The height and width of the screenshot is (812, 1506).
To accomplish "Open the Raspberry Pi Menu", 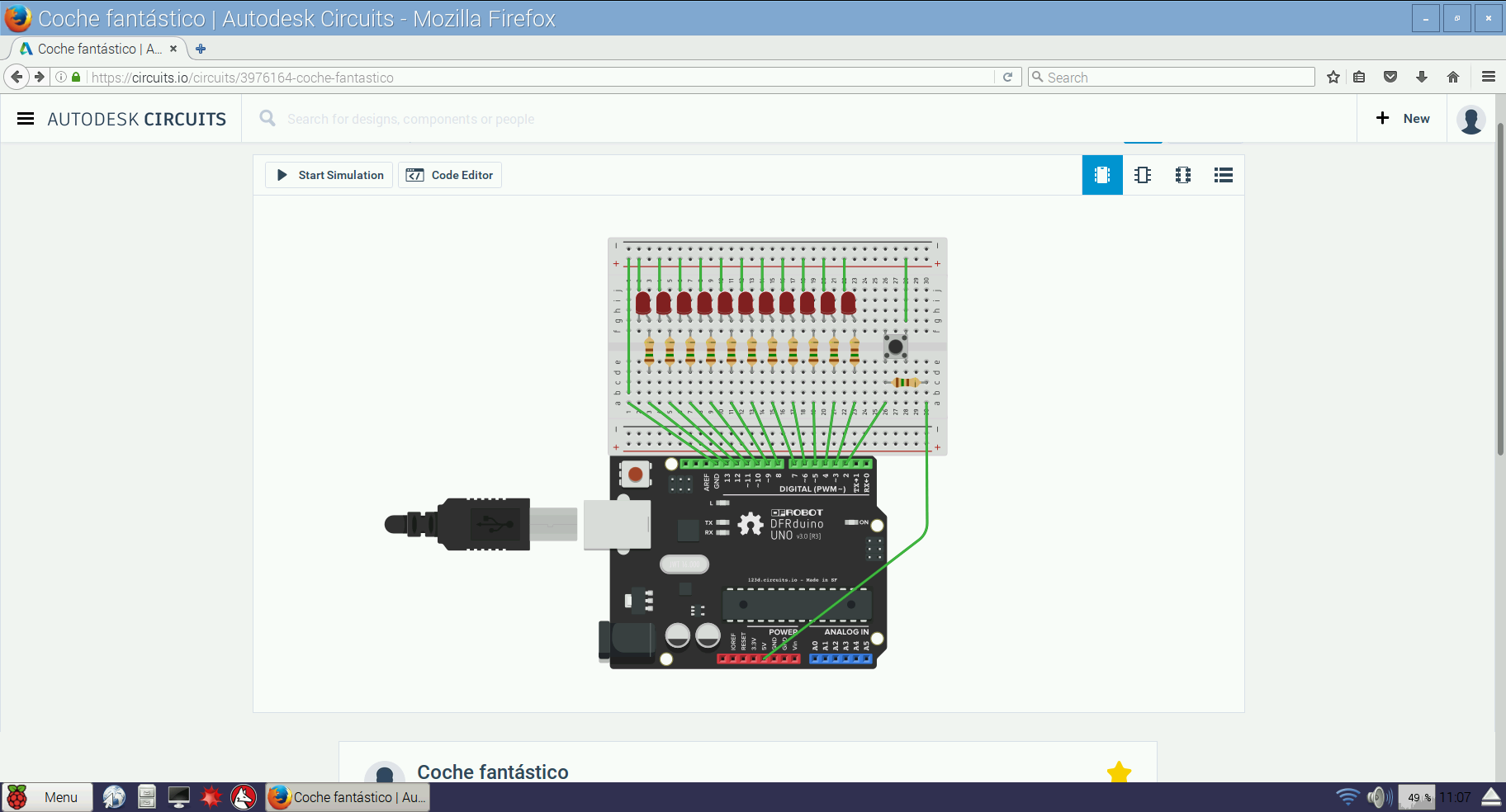I will [47, 797].
